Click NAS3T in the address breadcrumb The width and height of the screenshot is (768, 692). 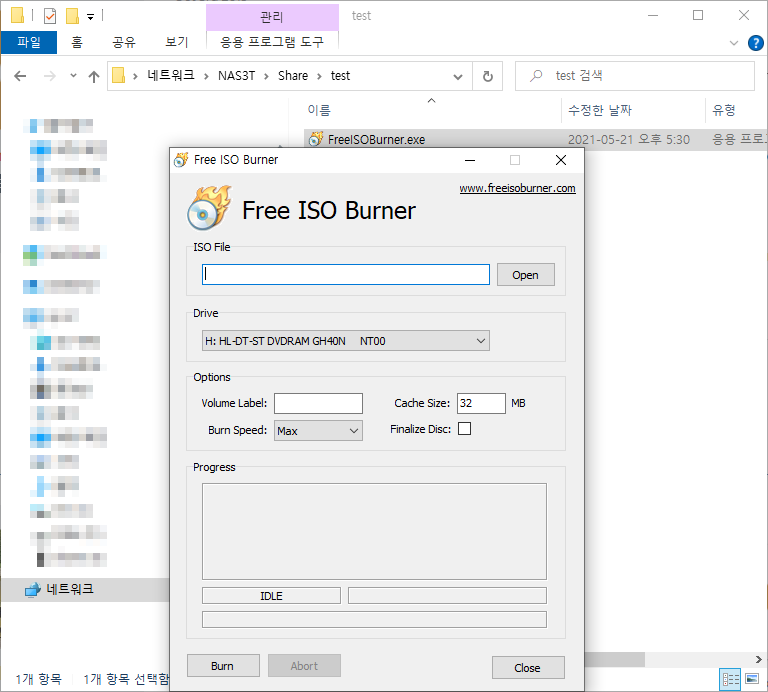pyautogui.click(x=236, y=75)
